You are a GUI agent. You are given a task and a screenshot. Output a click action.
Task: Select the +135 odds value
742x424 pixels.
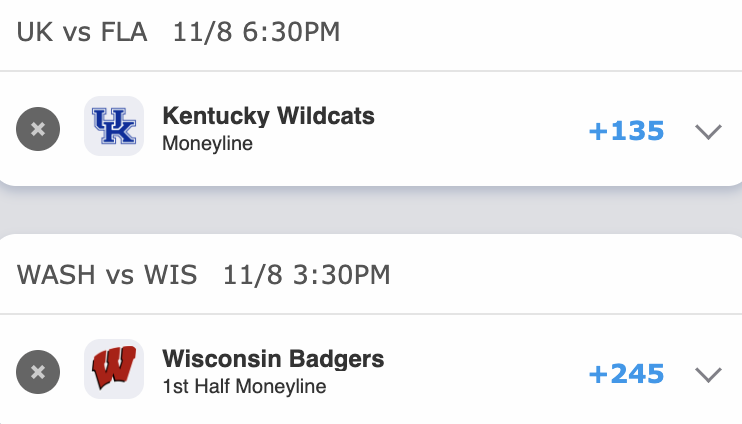(627, 131)
